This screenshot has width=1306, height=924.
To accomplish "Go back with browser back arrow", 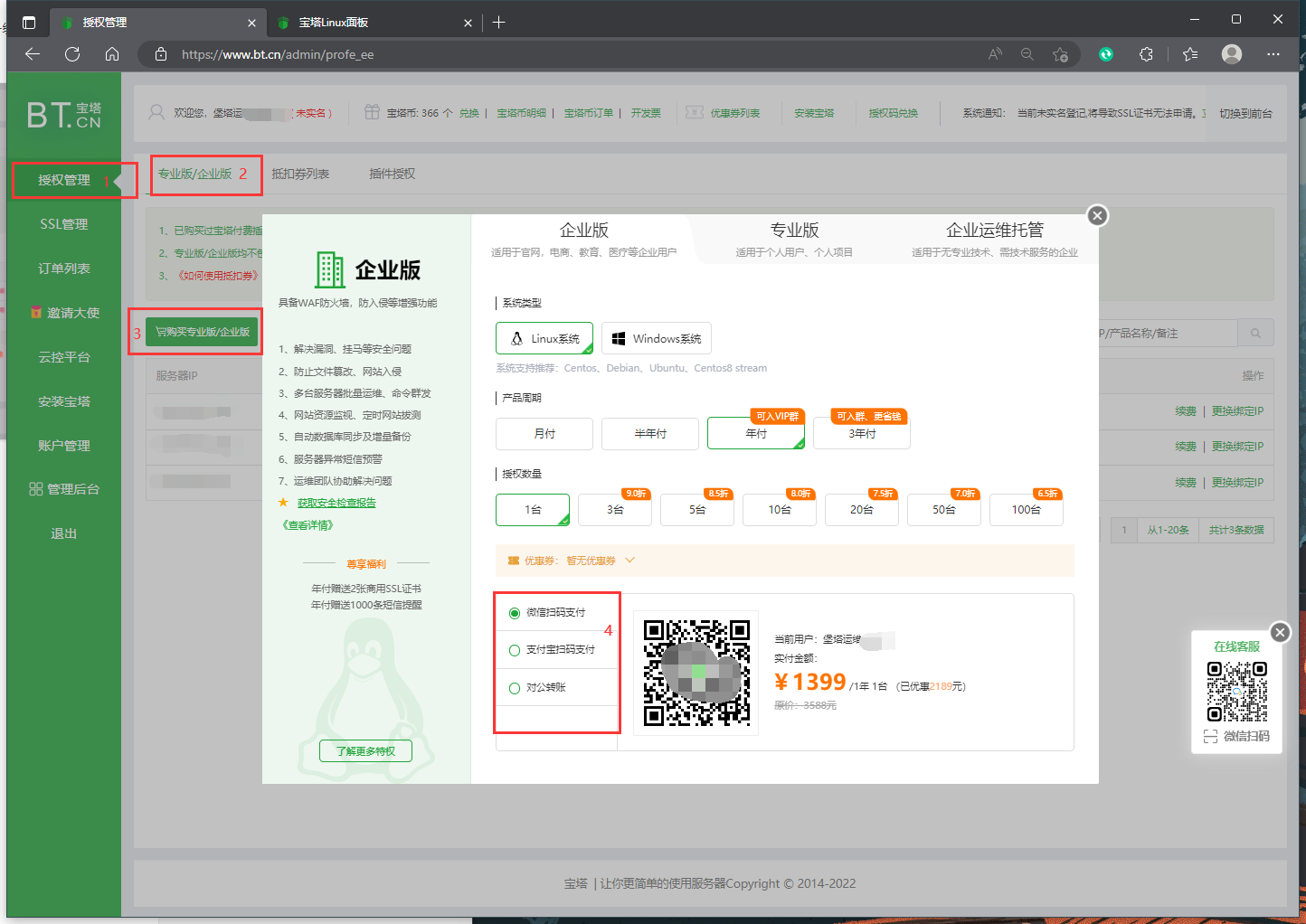I will coord(33,54).
